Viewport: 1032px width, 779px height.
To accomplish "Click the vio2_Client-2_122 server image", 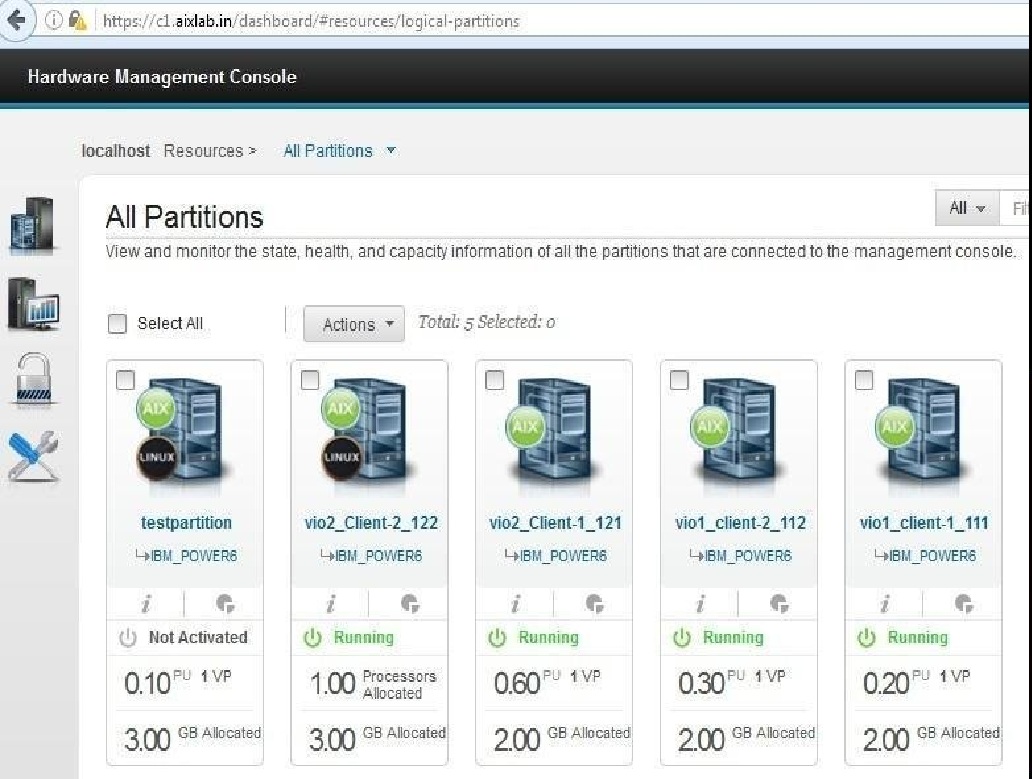I will click(370, 432).
